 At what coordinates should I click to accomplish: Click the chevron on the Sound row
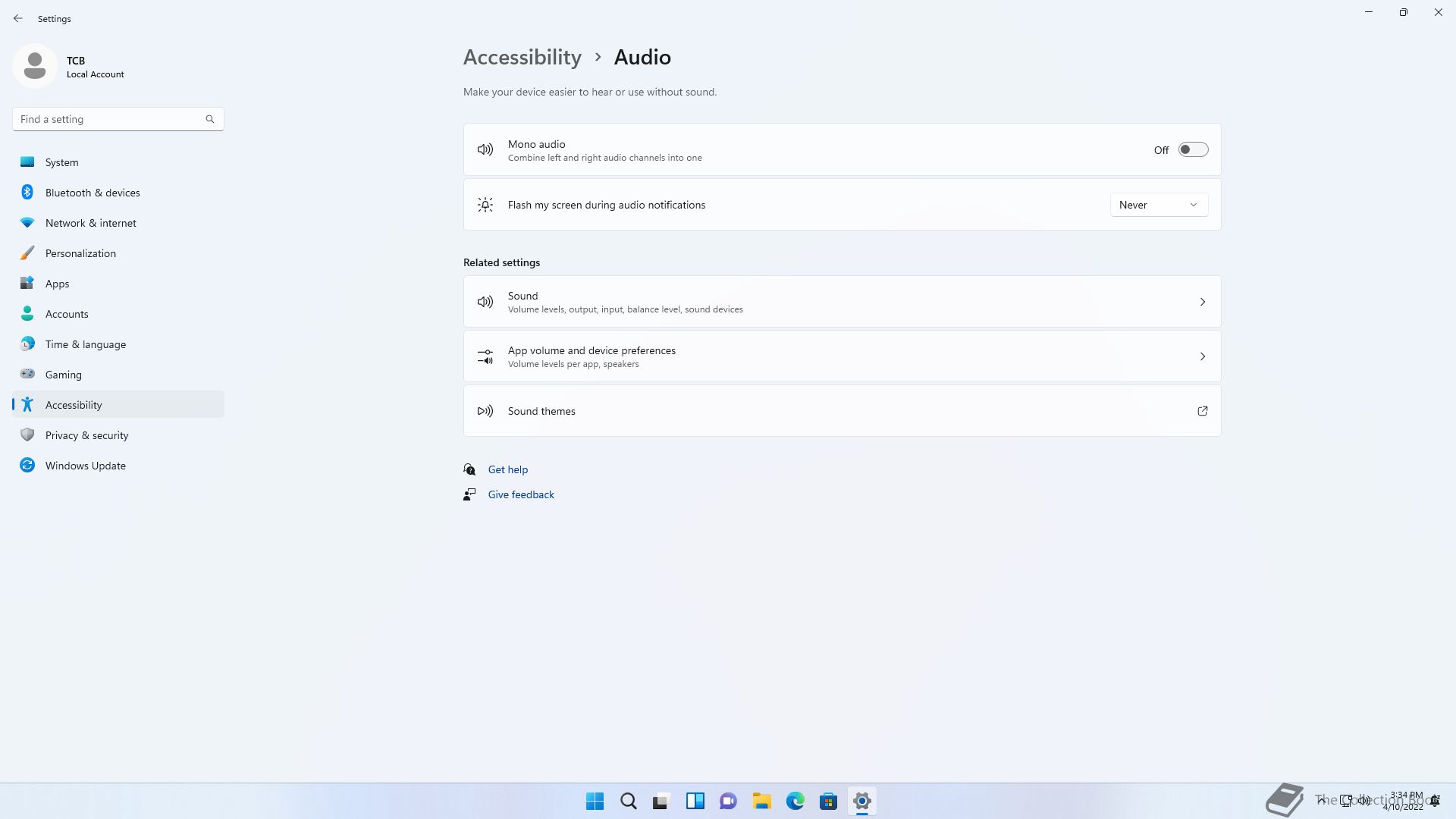(x=1203, y=302)
